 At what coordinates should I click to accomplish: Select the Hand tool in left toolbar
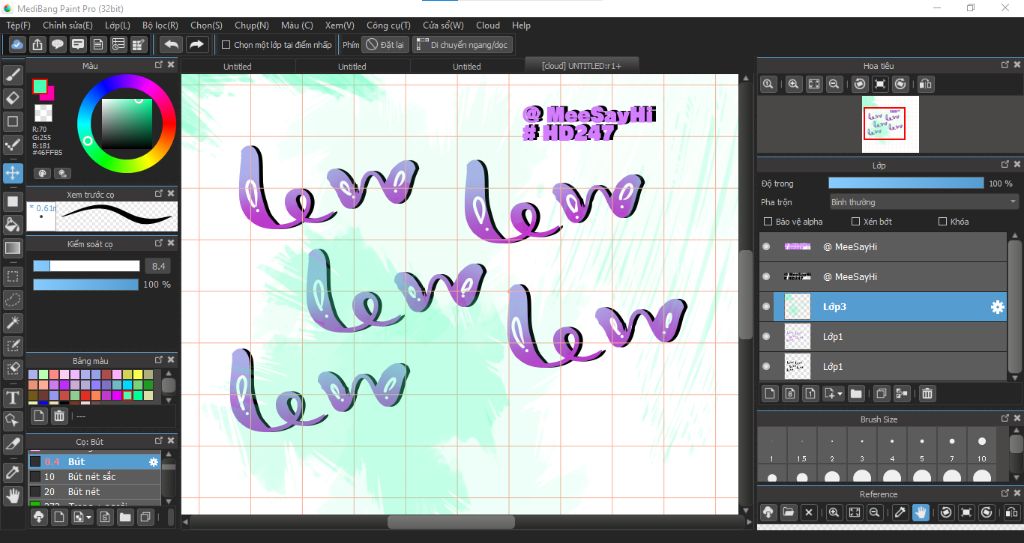12,495
